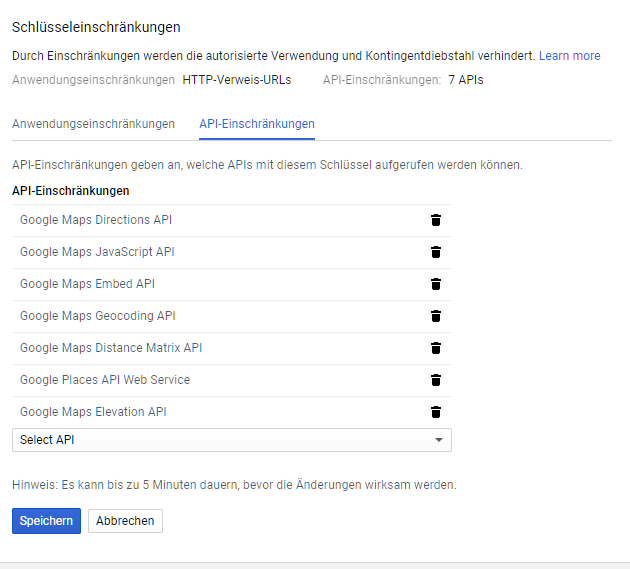Click the Select API dropdown arrow
Screen dimensions: 630x569
click(438, 440)
